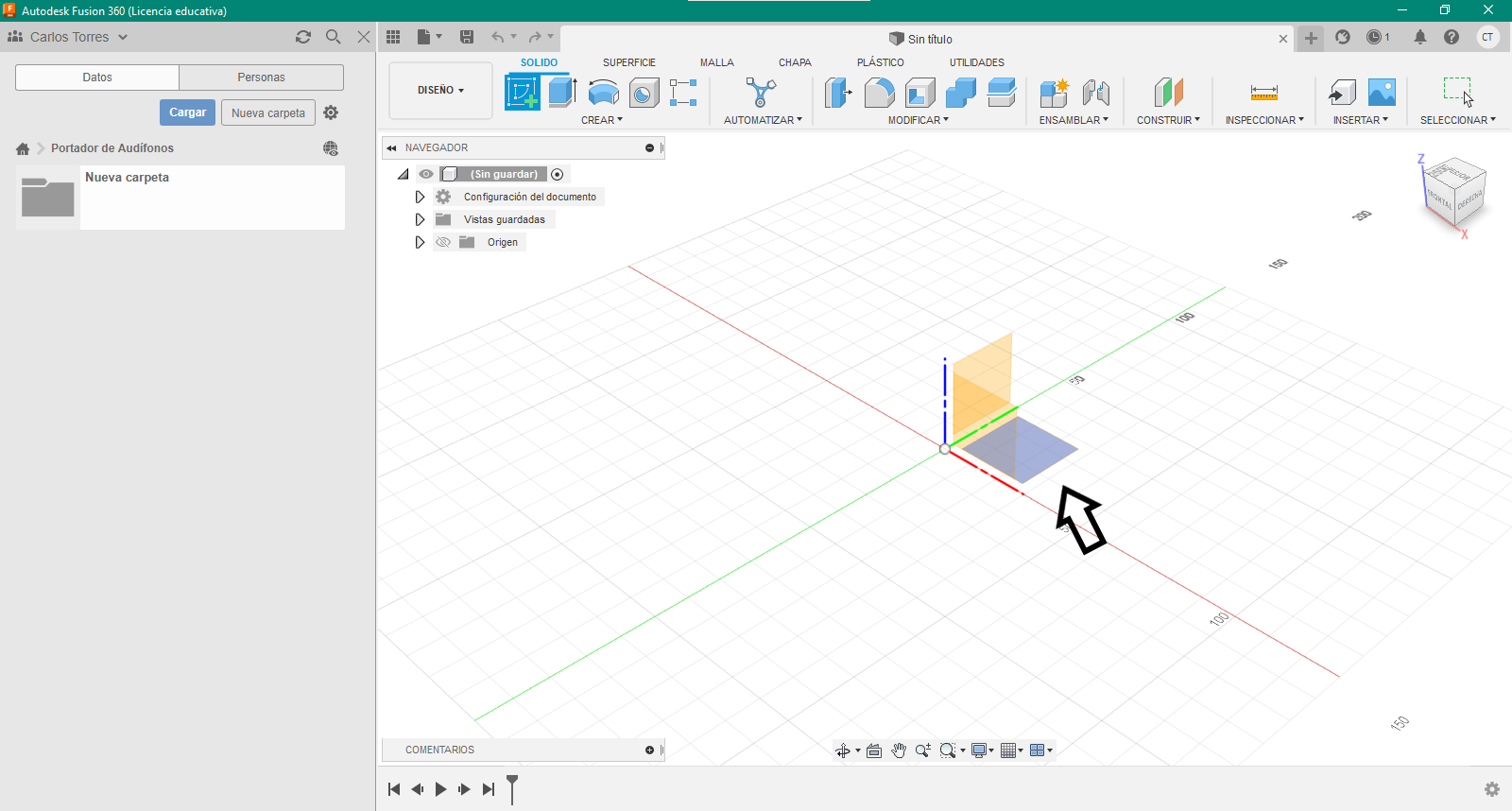Collapse the root component tree node

(x=404, y=174)
